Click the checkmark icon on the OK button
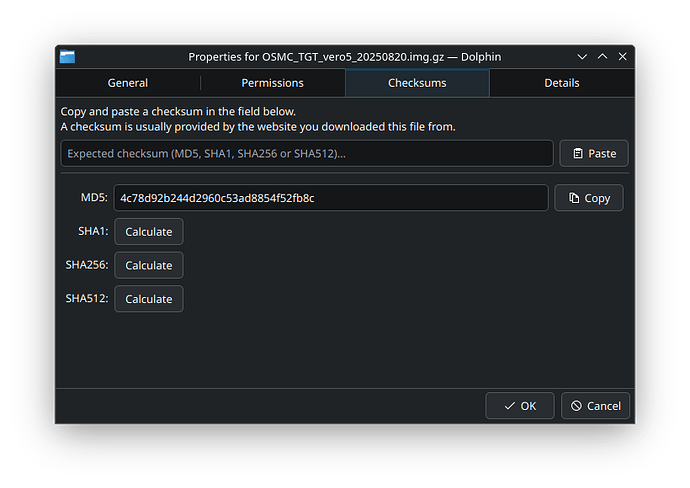 (509, 406)
